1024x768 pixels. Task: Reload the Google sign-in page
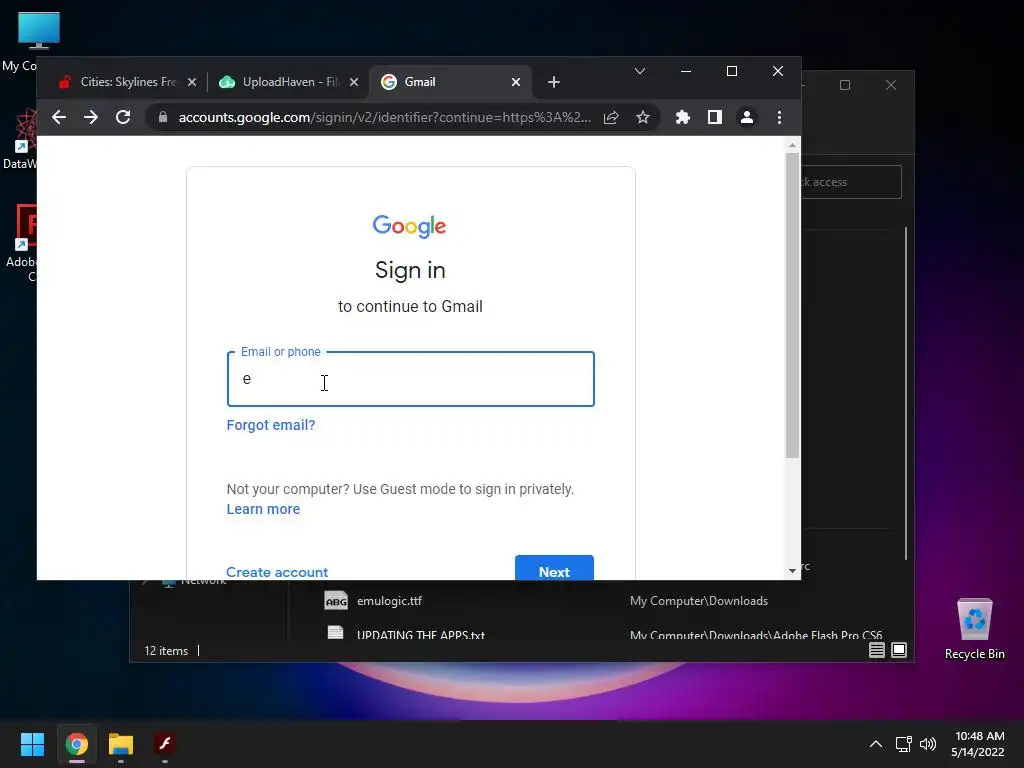pos(123,118)
